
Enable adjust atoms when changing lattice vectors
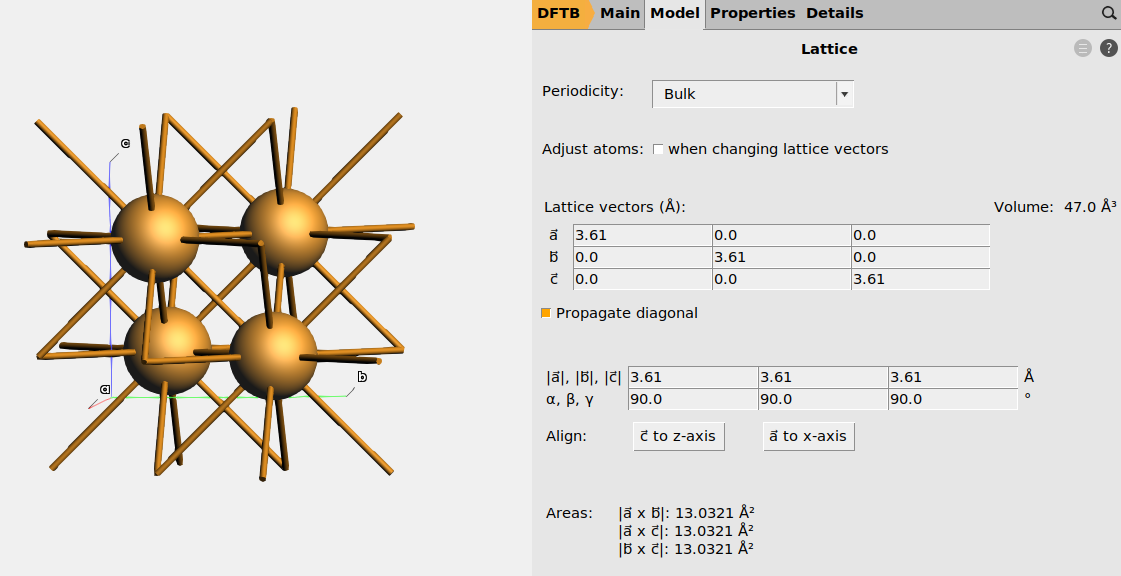pos(658,149)
